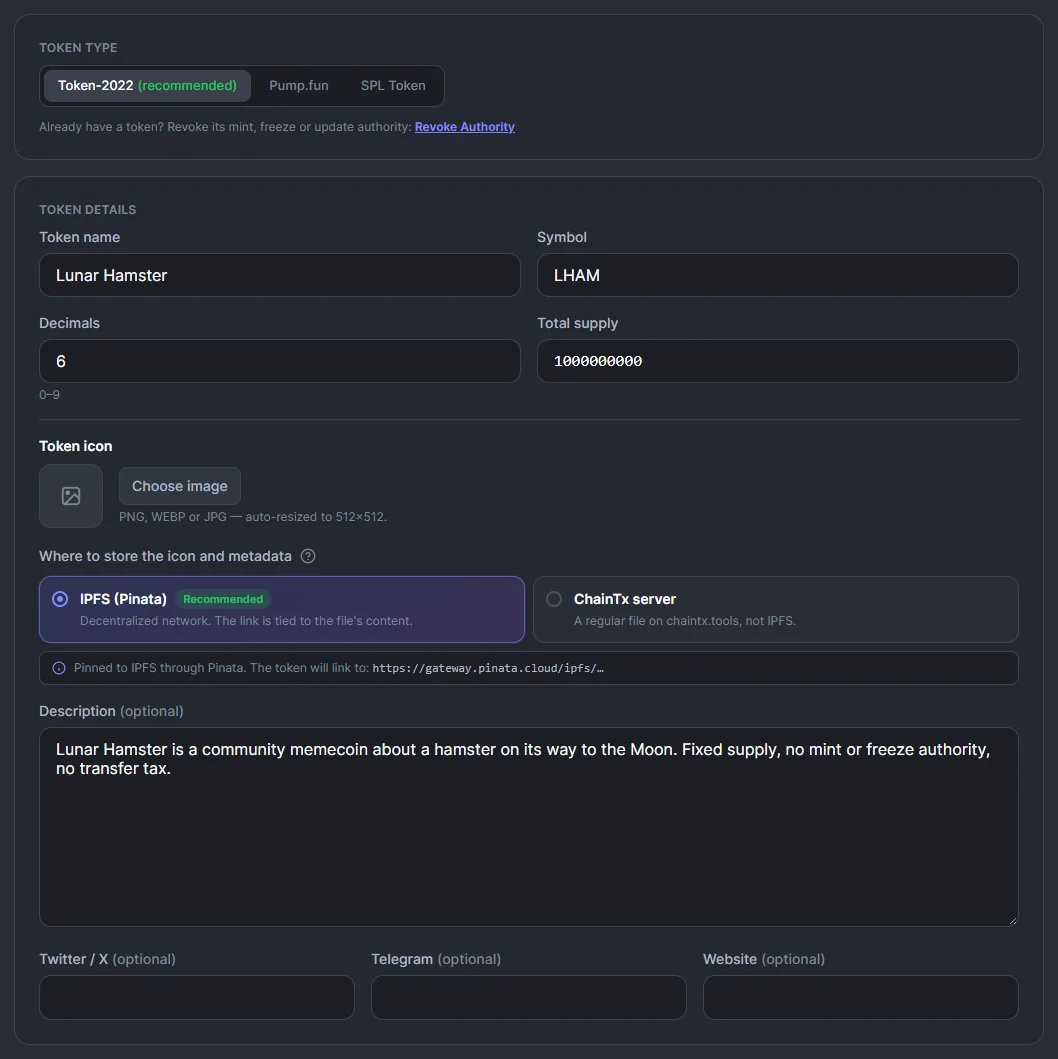This screenshot has height=1059, width=1058.
Task: Open the storage help question-mark icon
Action: (308, 556)
